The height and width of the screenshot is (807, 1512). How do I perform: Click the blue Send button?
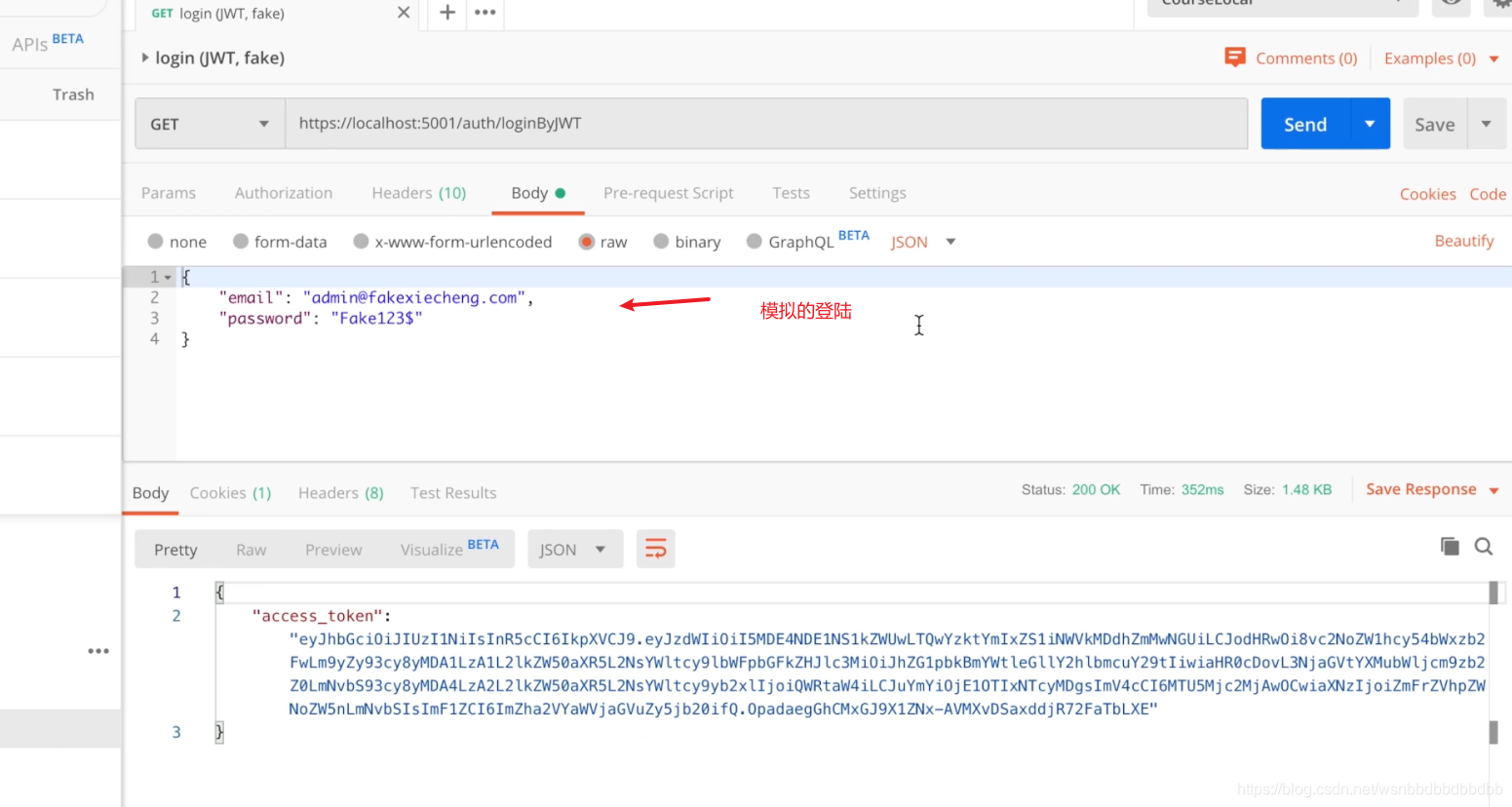pyautogui.click(x=1305, y=124)
